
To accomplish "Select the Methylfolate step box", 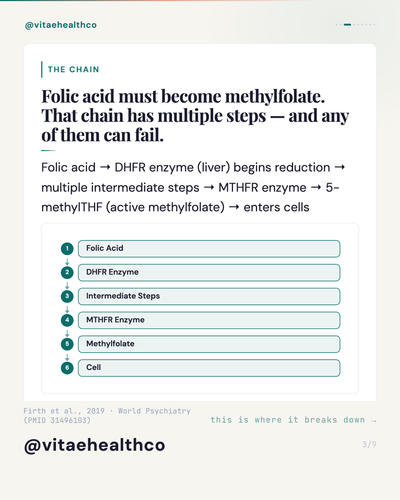I will (209, 344).
